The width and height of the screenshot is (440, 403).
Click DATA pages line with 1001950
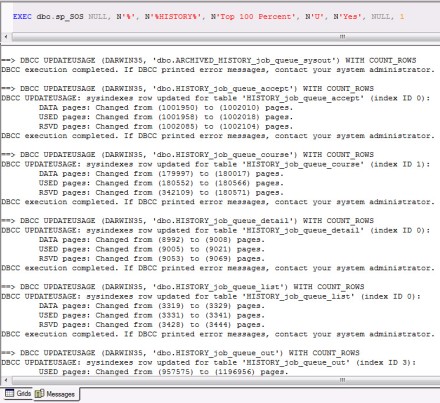[x=166, y=107]
